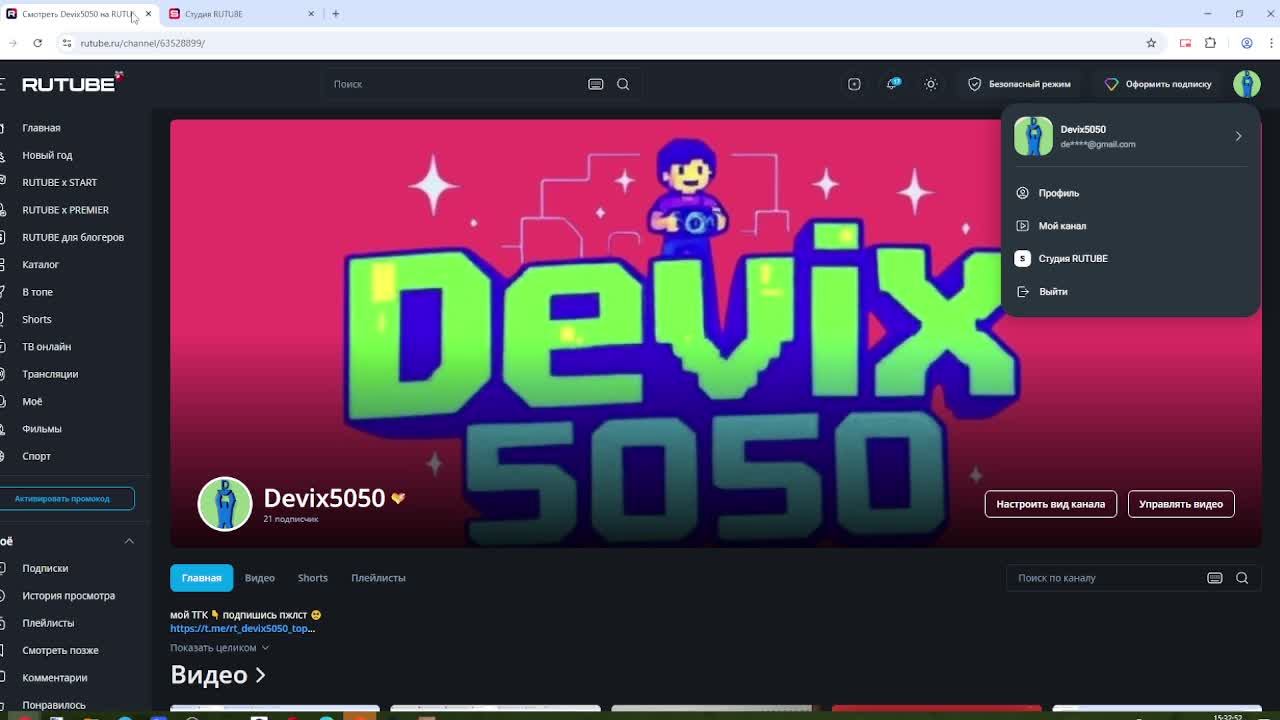Open the t.me/rt_devix5050 Telegram link
This screenshot has width=1280, height=720.
tap(243, 629)
